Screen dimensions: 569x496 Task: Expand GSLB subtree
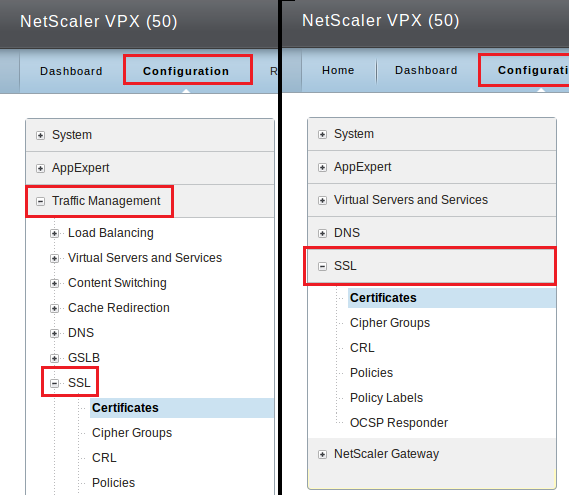[54, 358]
